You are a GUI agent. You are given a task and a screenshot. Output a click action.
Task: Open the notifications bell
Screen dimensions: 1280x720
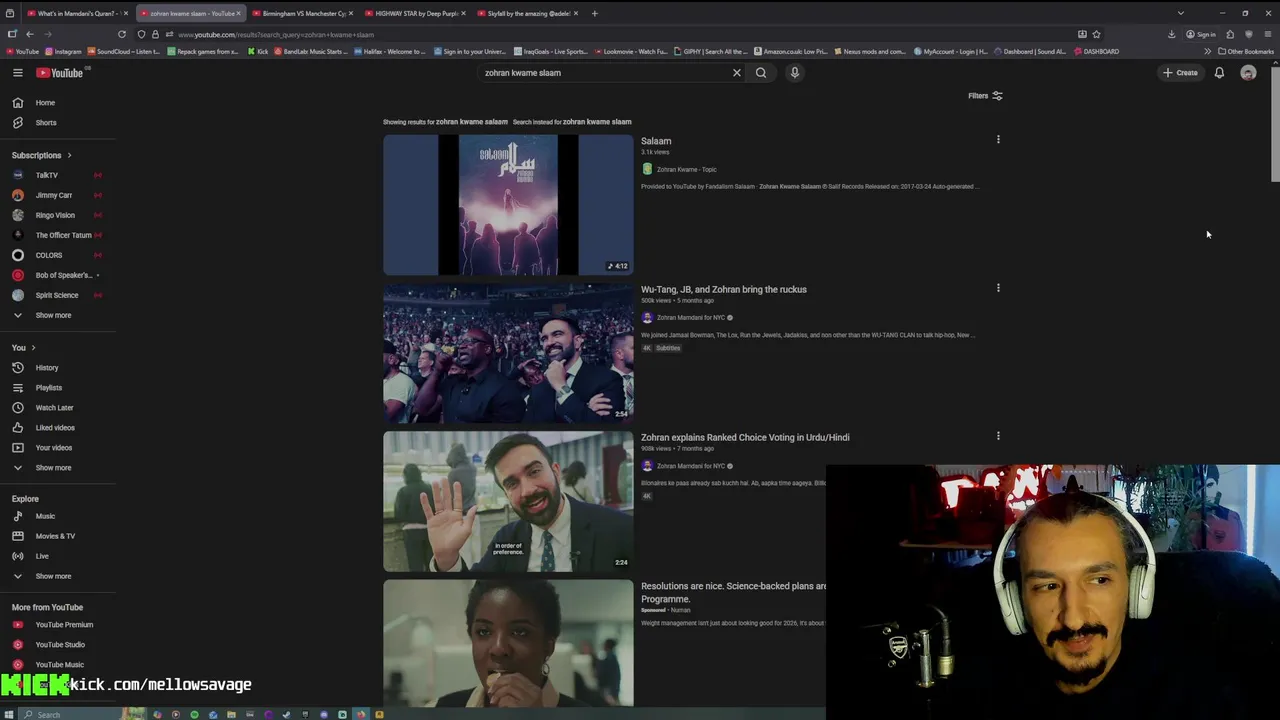tap(1219, 72)
